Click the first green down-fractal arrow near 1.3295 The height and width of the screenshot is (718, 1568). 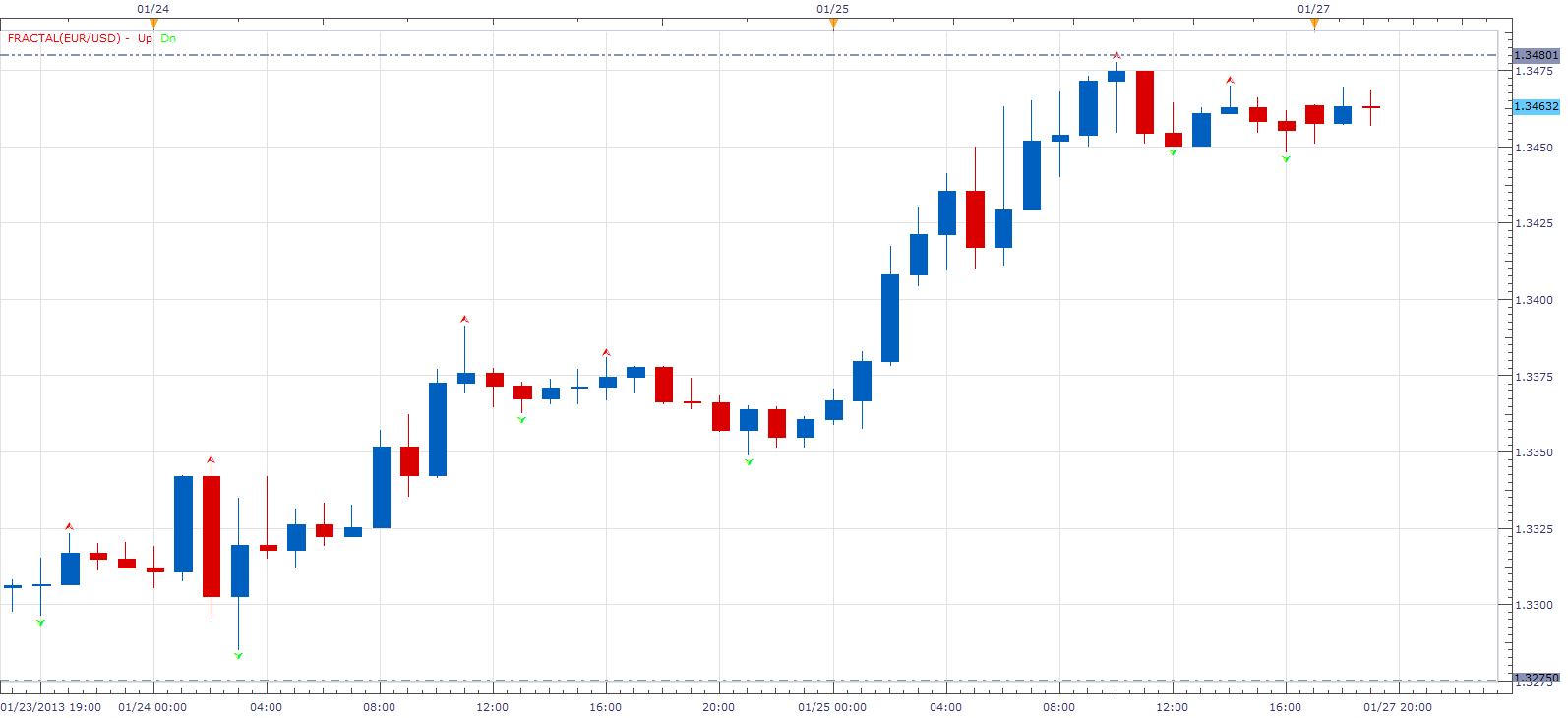pos(40,622)
